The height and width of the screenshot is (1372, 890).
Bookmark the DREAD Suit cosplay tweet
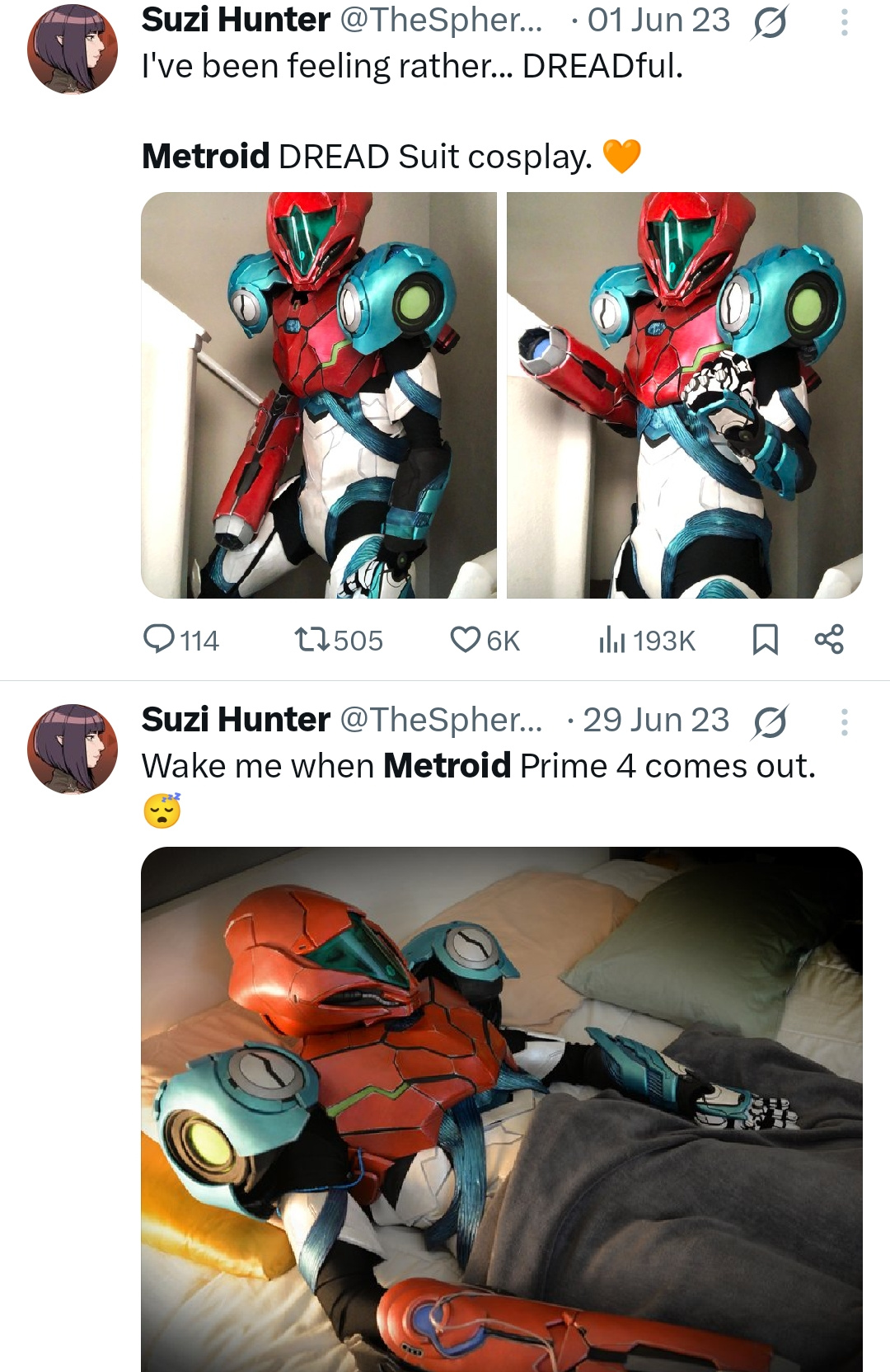point(766,640)
